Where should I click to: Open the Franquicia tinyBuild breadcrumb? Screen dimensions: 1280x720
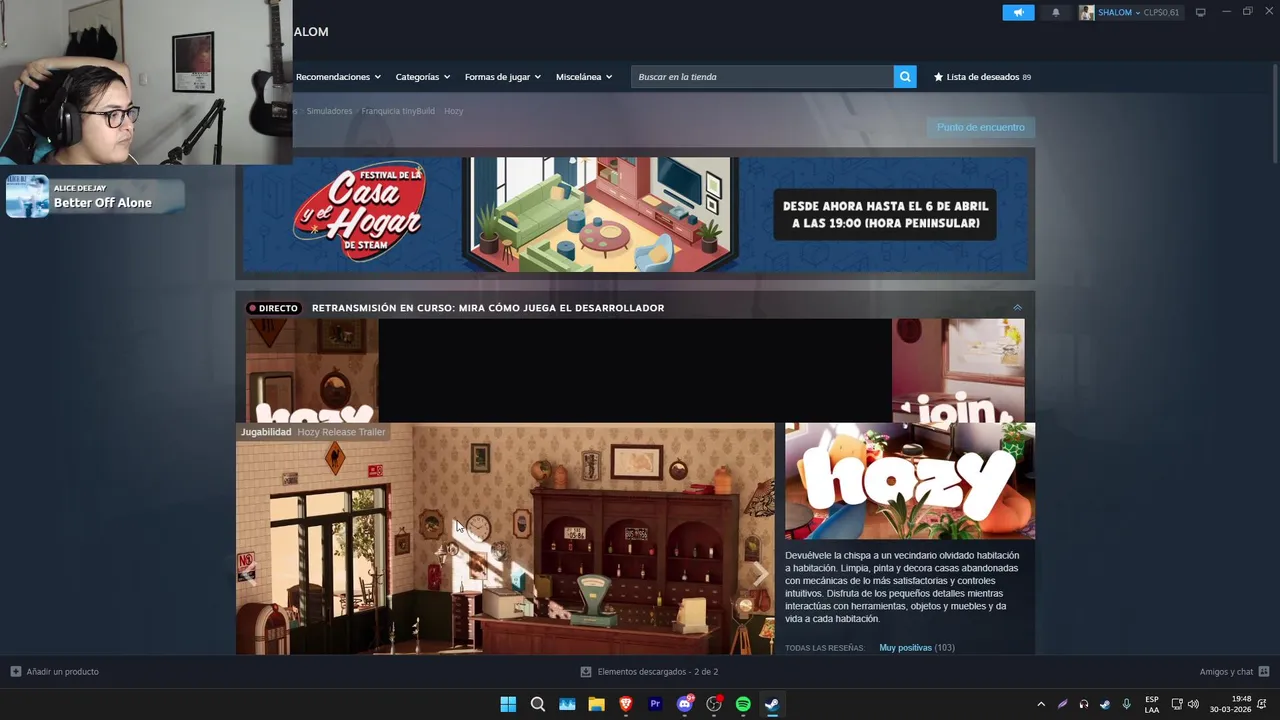(x=398, y=111)
